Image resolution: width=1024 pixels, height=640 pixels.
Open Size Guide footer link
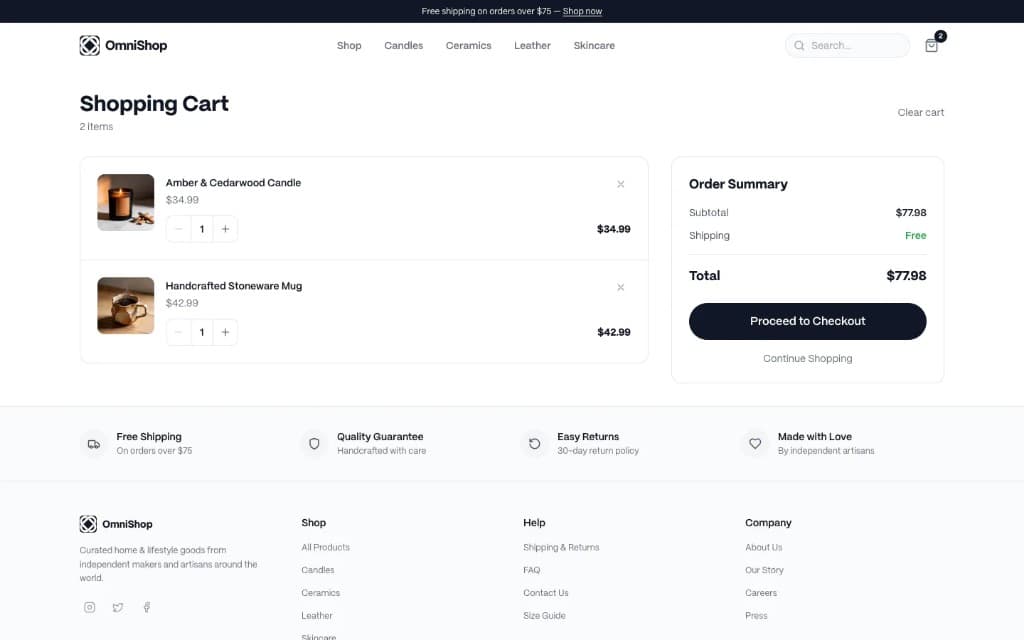[544, 616]
